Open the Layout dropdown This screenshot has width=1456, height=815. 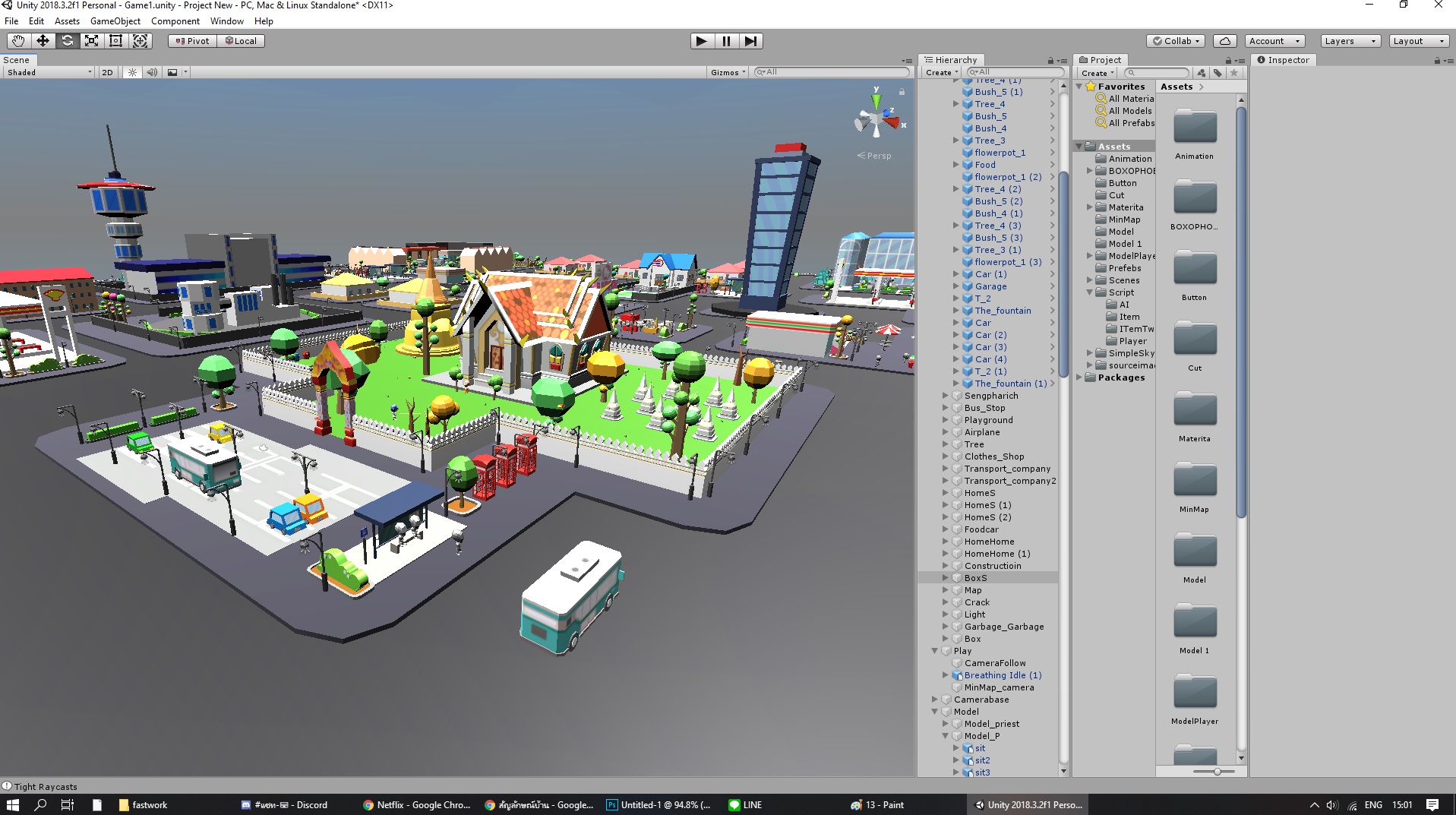coord(1419,41)
